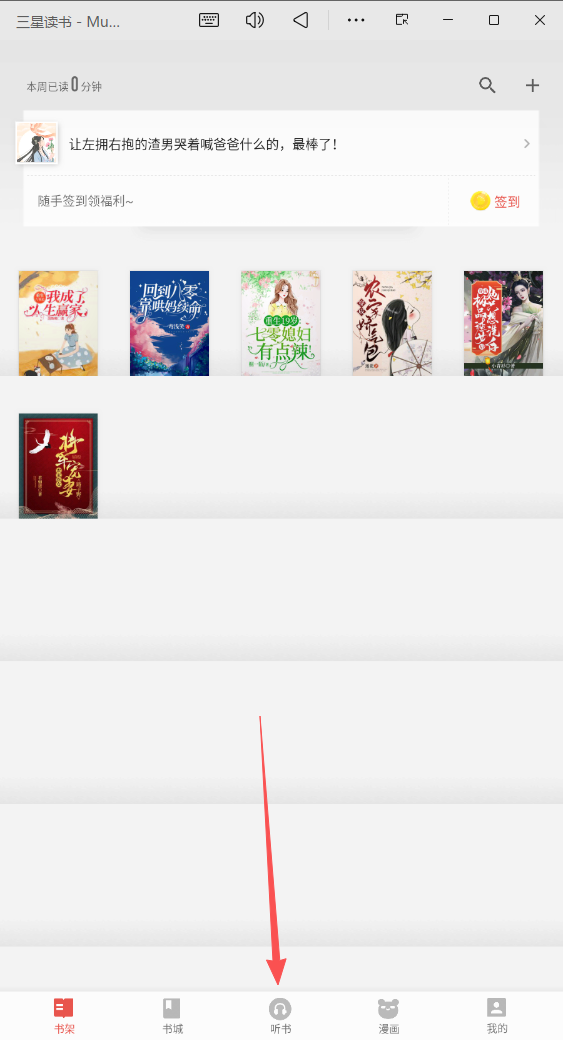Open the three-dot more options menu
The height and width of the screenshot is (1040, 563).
(356, 20)
